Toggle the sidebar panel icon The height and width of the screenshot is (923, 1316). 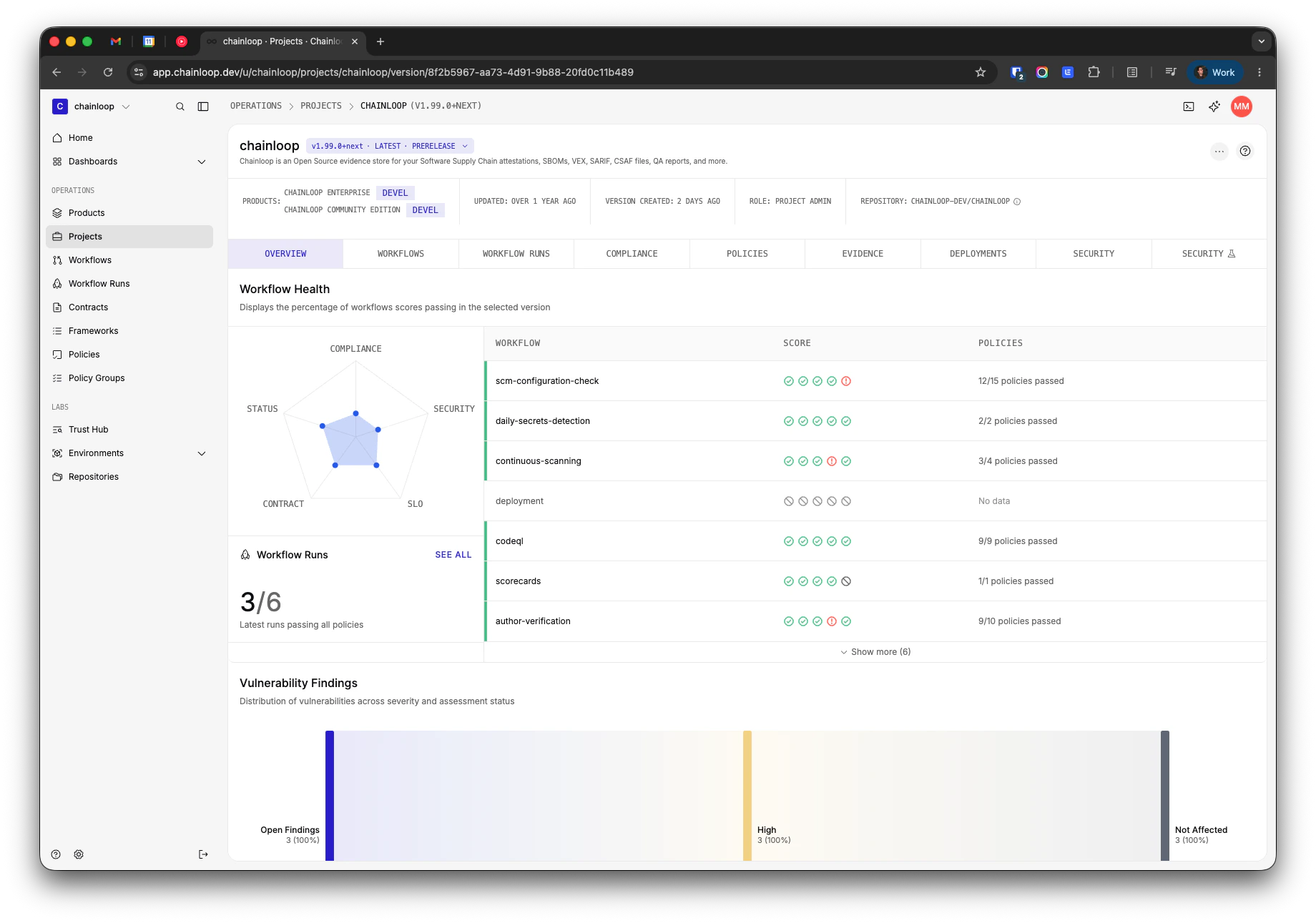[x=203, y=107]
